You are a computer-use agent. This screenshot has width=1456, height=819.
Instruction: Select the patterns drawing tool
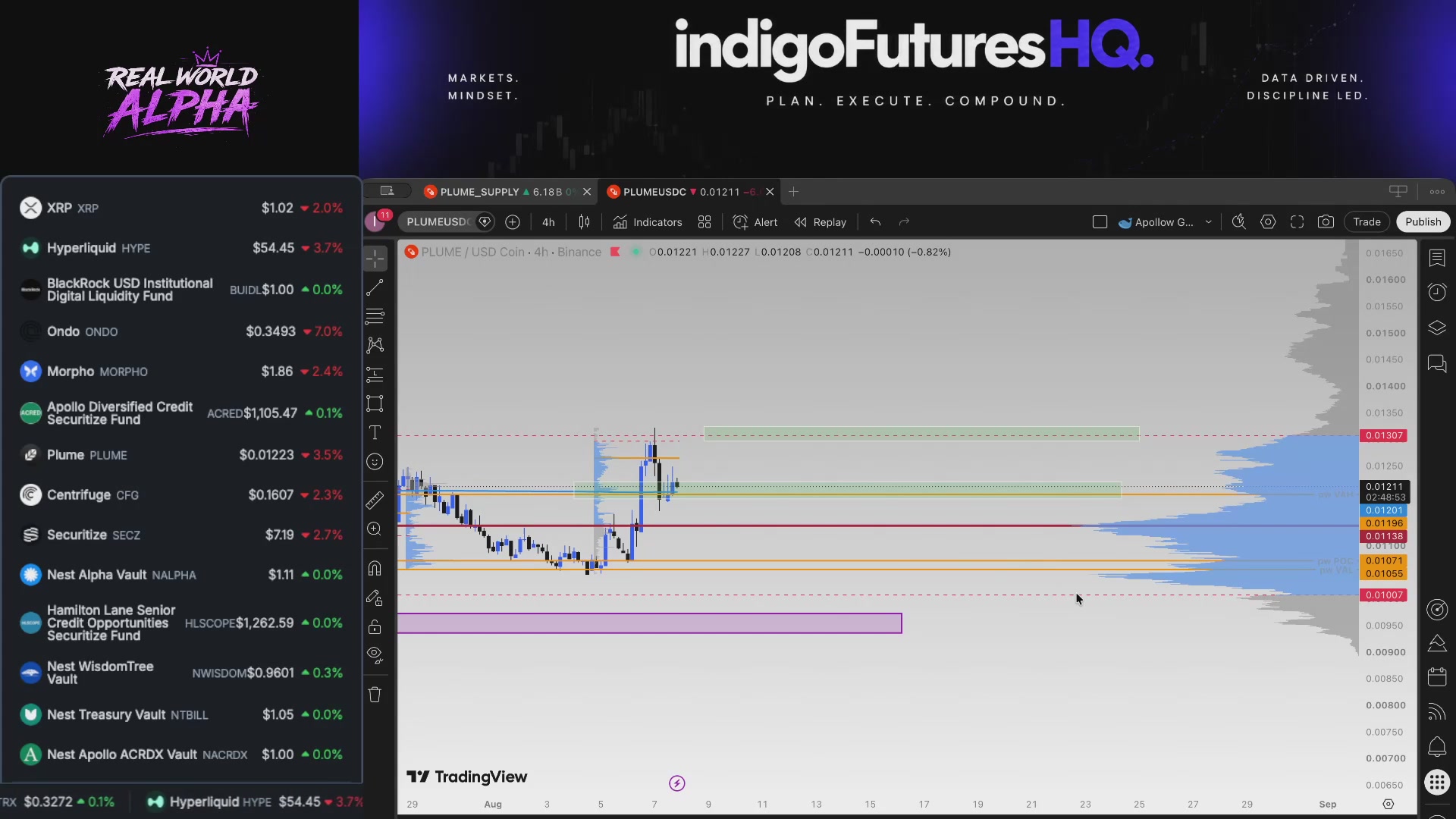[375, 345]
